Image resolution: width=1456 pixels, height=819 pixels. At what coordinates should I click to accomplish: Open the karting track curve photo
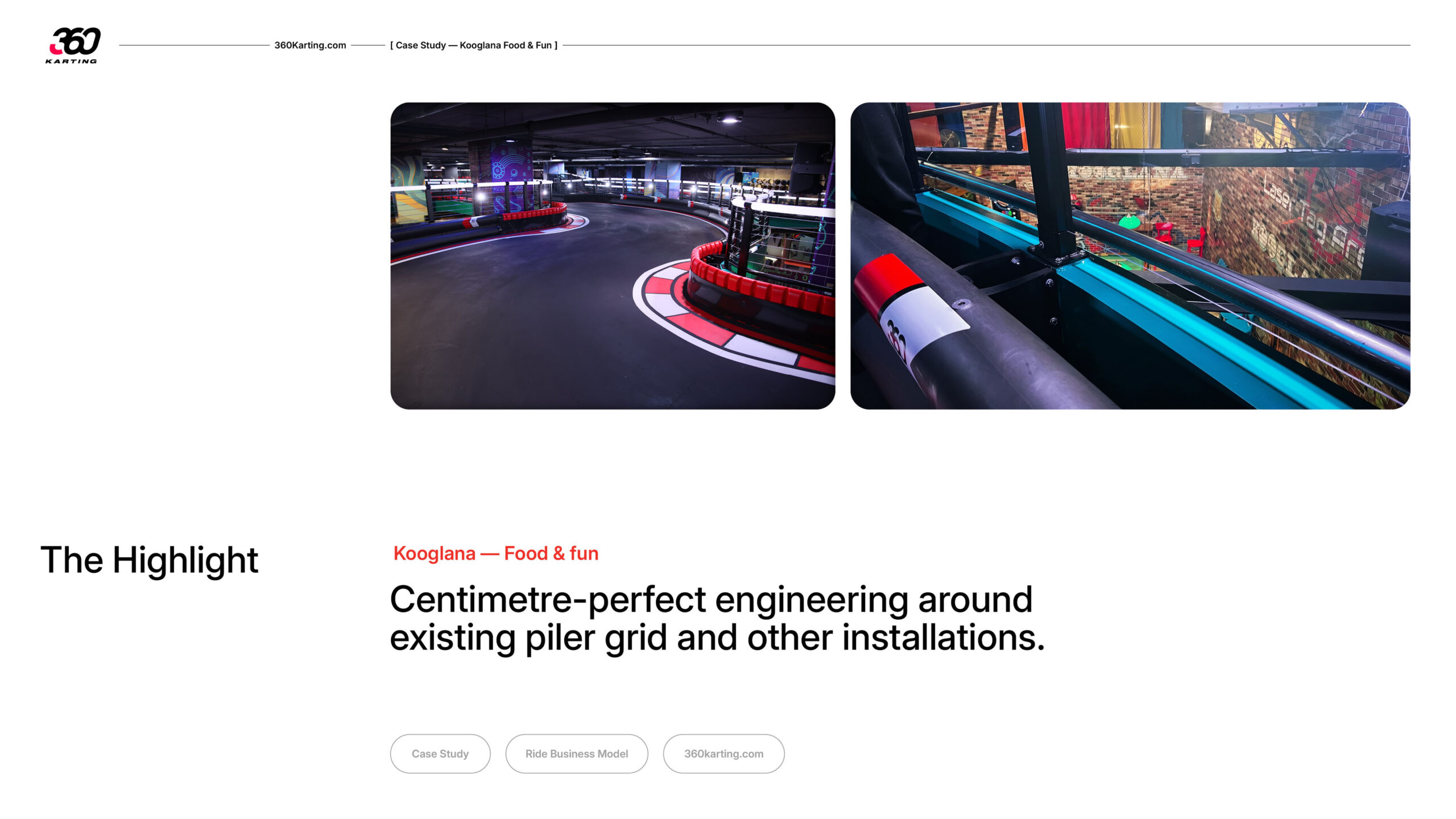[613, 256]
